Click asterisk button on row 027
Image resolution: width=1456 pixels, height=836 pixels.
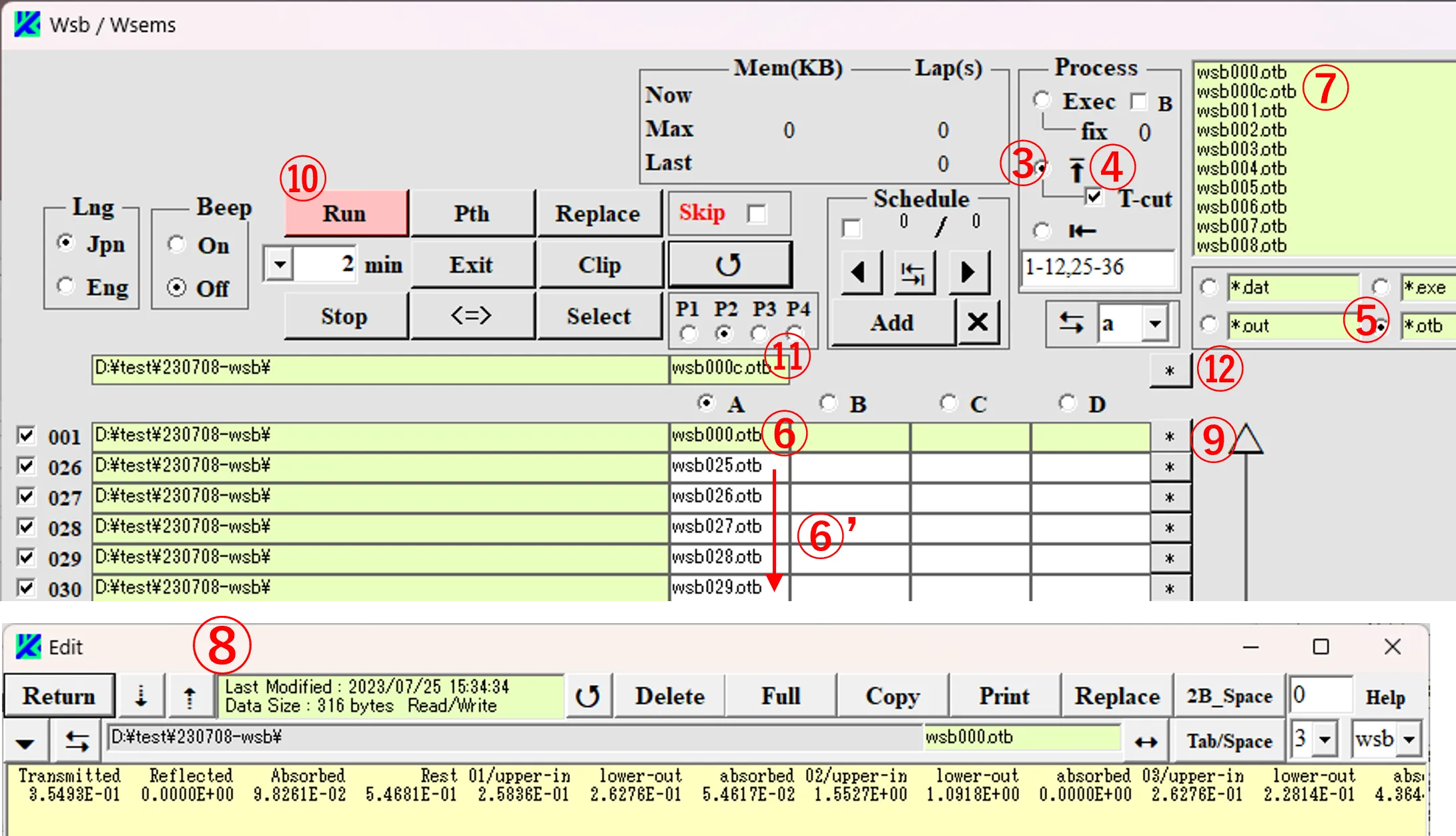point(1170,498)
